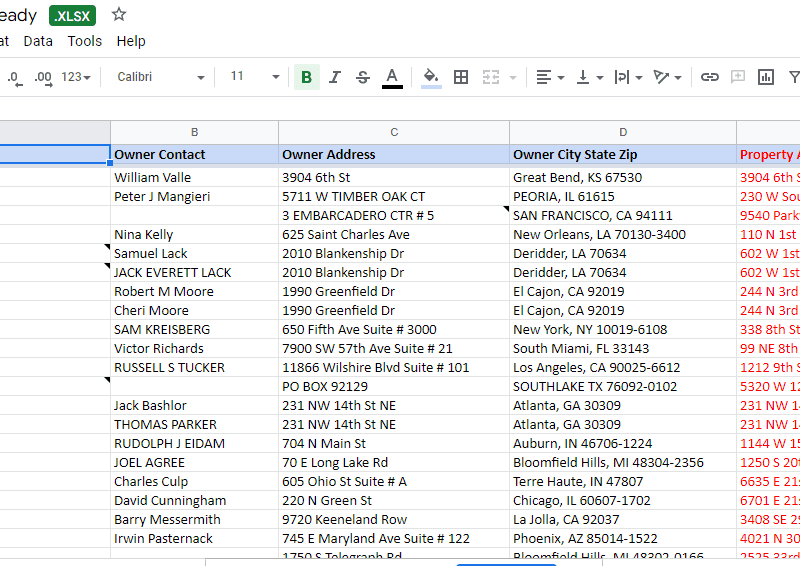800x566 pixels.
Task: Toggle bold formatting
Action: (x=306, y=77)
